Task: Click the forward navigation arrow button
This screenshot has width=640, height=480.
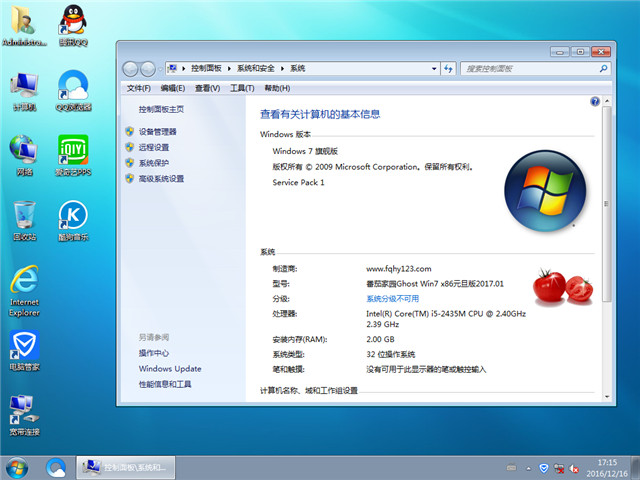Action: pyautogui.click(x=147, y=69)
